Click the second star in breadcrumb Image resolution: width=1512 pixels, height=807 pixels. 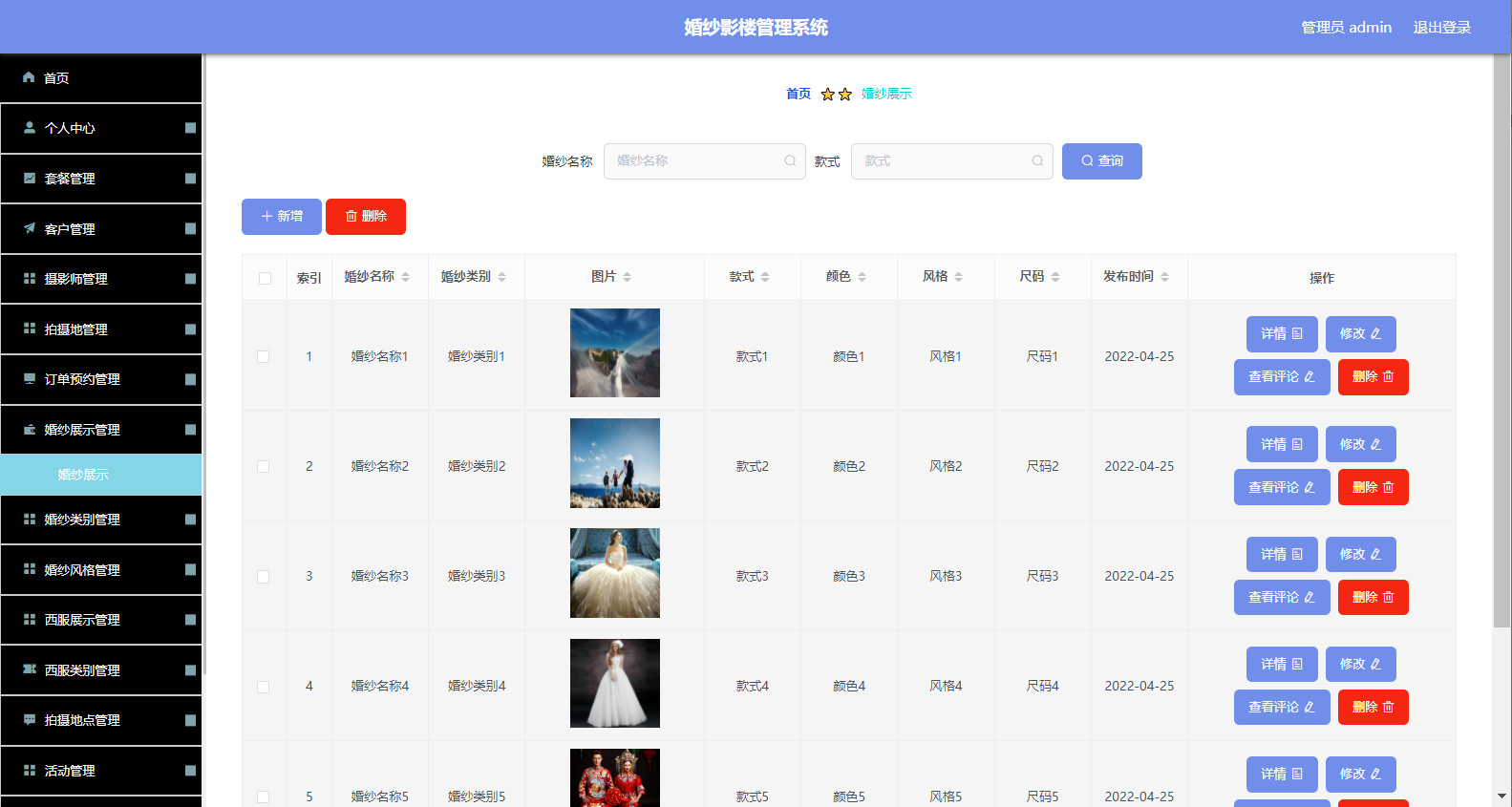click(x=845, y=94)
